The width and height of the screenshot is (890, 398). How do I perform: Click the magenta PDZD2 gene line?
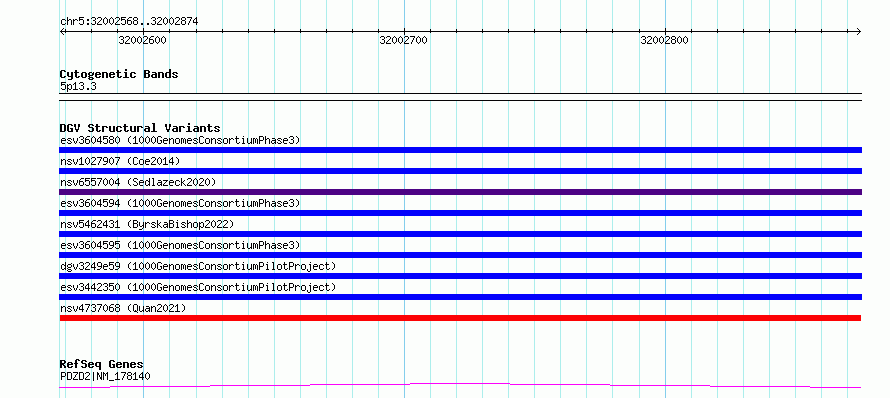point(460,386)
